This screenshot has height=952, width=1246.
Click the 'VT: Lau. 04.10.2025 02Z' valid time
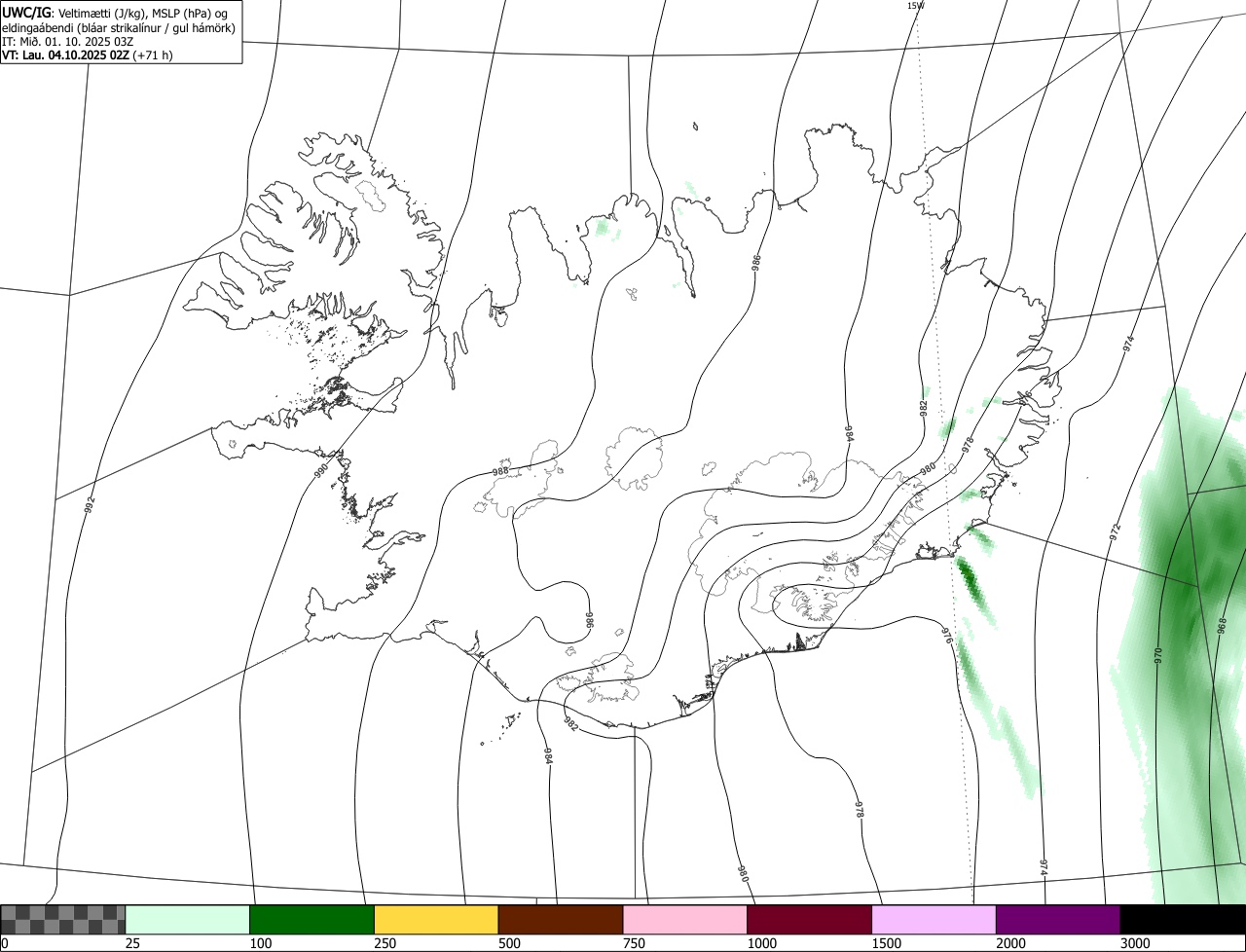coord(66,55)
